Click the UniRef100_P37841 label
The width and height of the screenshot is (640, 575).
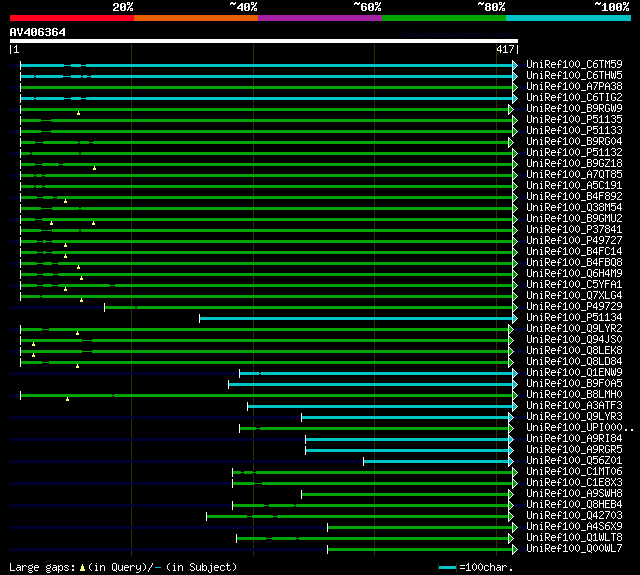574,230
